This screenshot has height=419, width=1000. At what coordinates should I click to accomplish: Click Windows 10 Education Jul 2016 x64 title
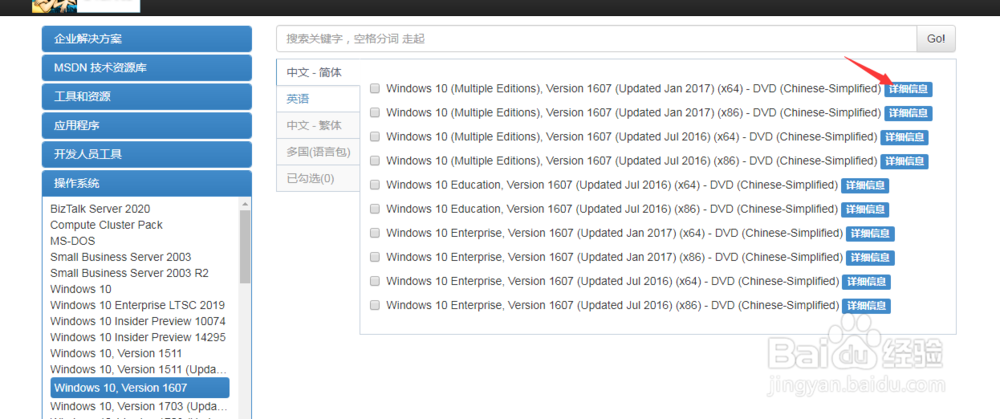click(612, 184)
